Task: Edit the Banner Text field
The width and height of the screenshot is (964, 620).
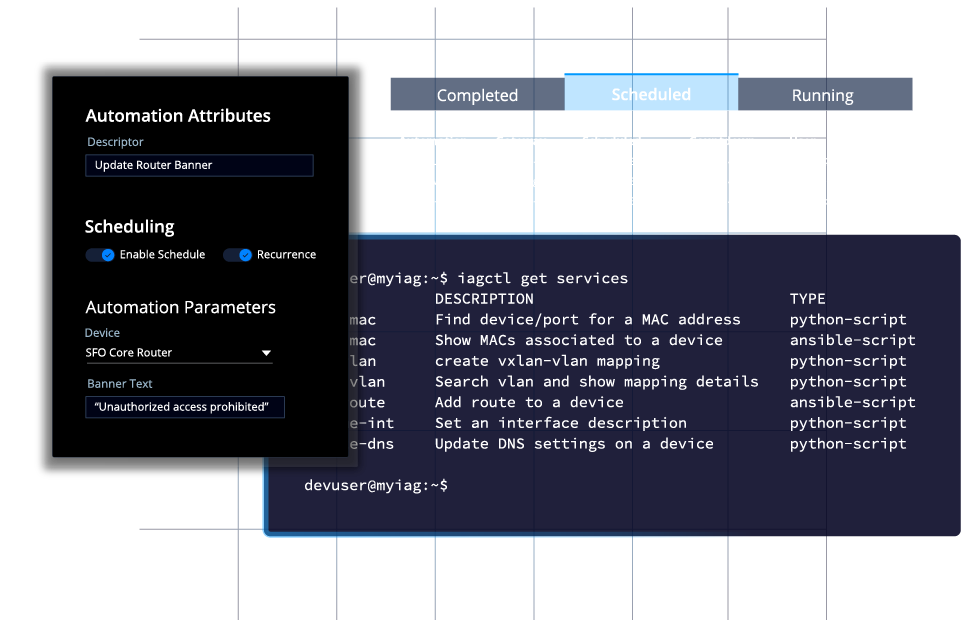Action: point(185,407)
